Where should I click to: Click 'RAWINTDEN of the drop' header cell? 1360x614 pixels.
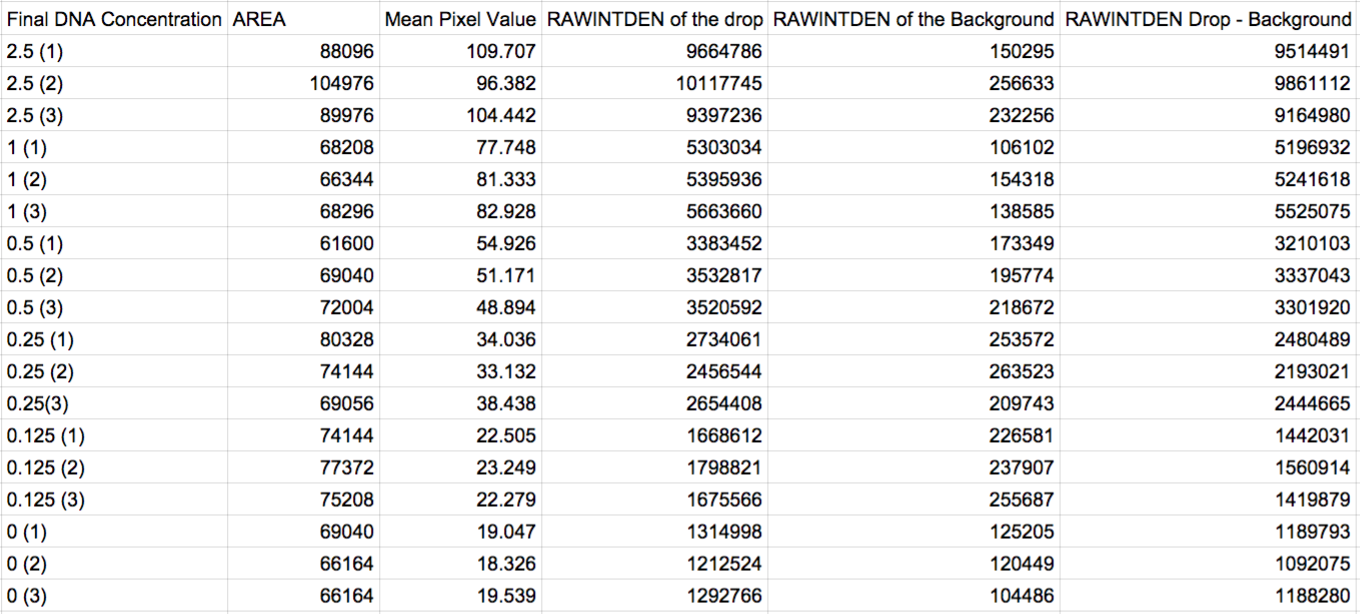click(654, 19)
